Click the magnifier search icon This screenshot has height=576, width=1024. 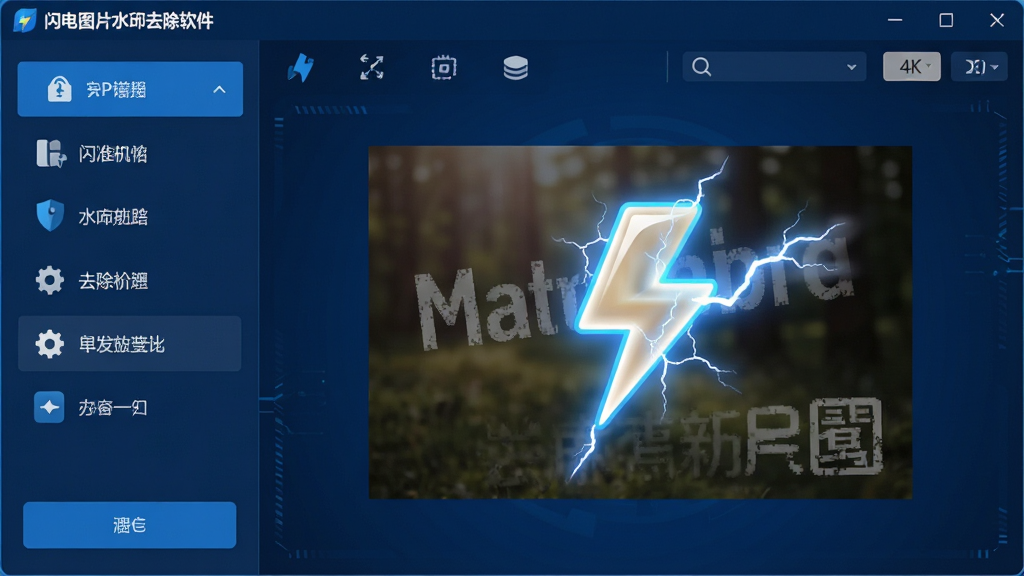click(701, 67)
